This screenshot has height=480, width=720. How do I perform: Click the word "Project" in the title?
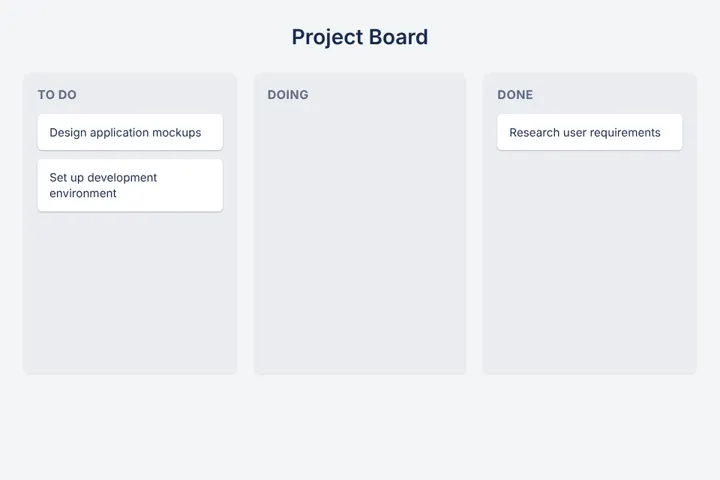click(x=327, y=38)
